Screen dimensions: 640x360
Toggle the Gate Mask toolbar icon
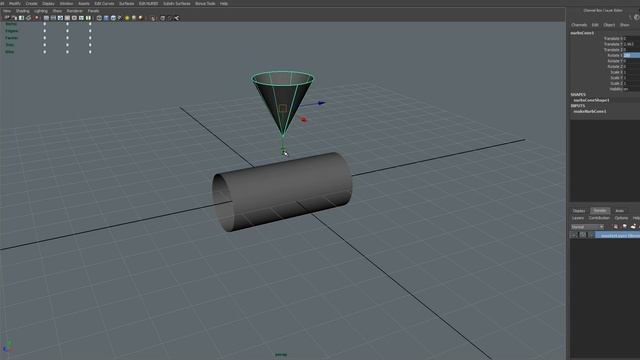pos(67,18)
